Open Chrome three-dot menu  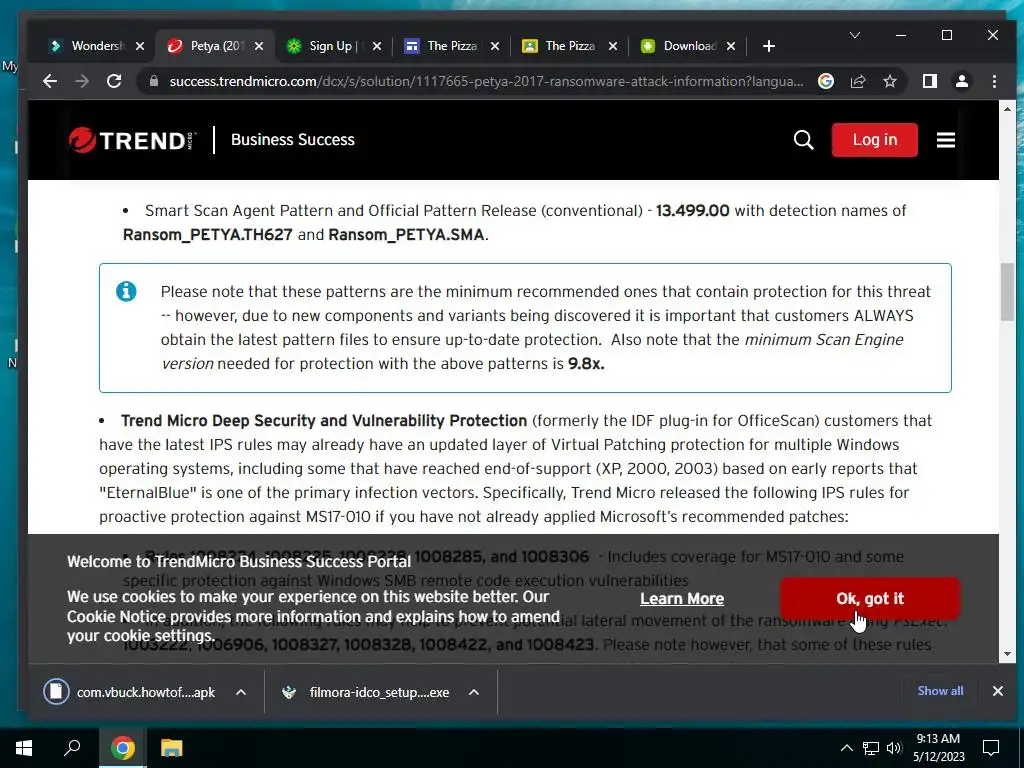click(994, 81)
